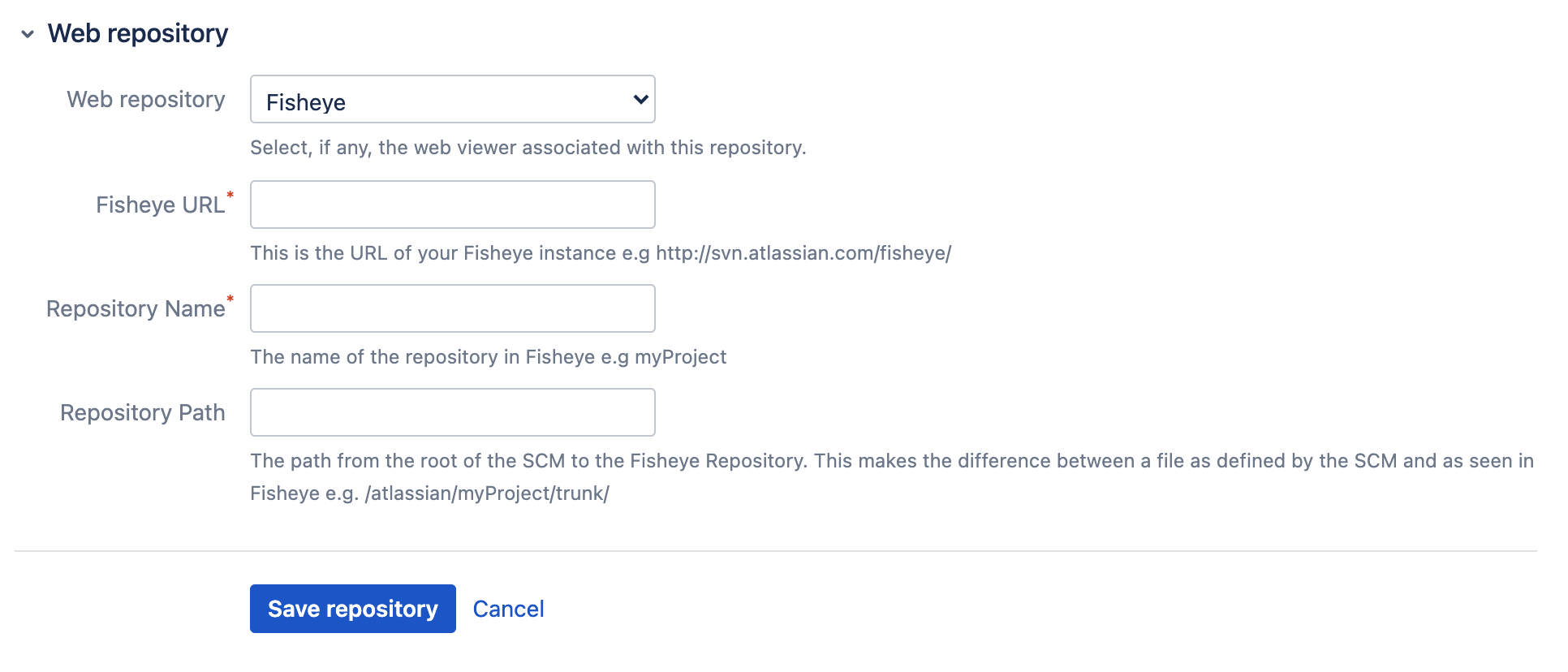
Task: Click the Repository Path label
Action: tap(142, 412)
